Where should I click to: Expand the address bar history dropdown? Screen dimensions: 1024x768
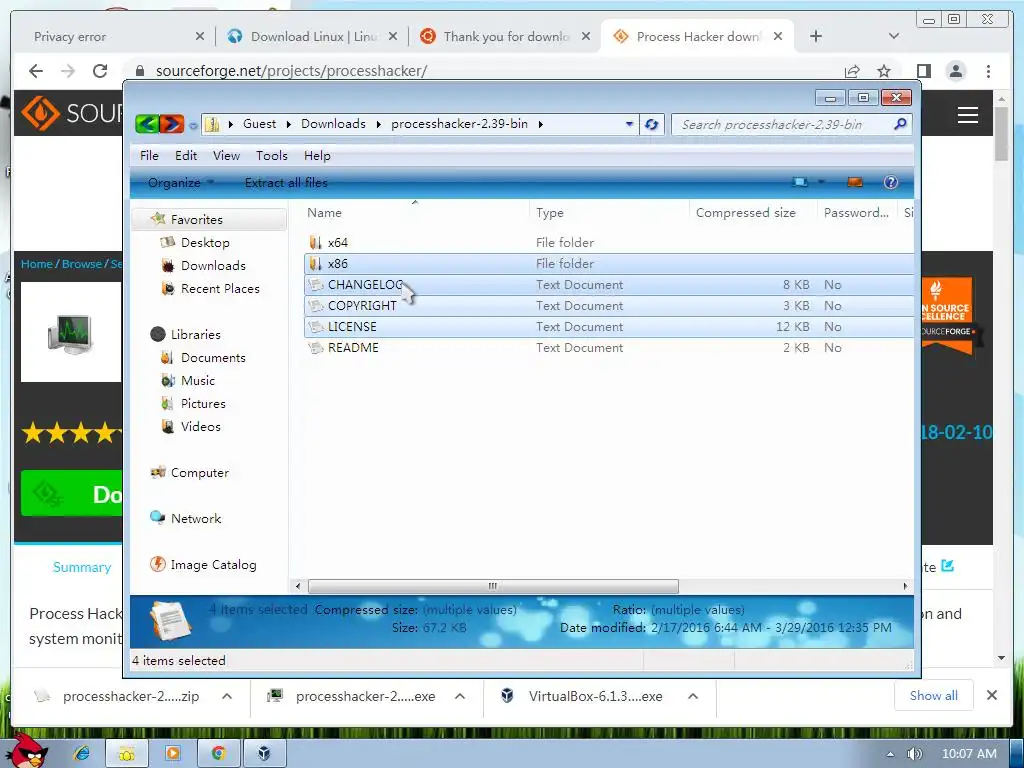pos(629,124)
